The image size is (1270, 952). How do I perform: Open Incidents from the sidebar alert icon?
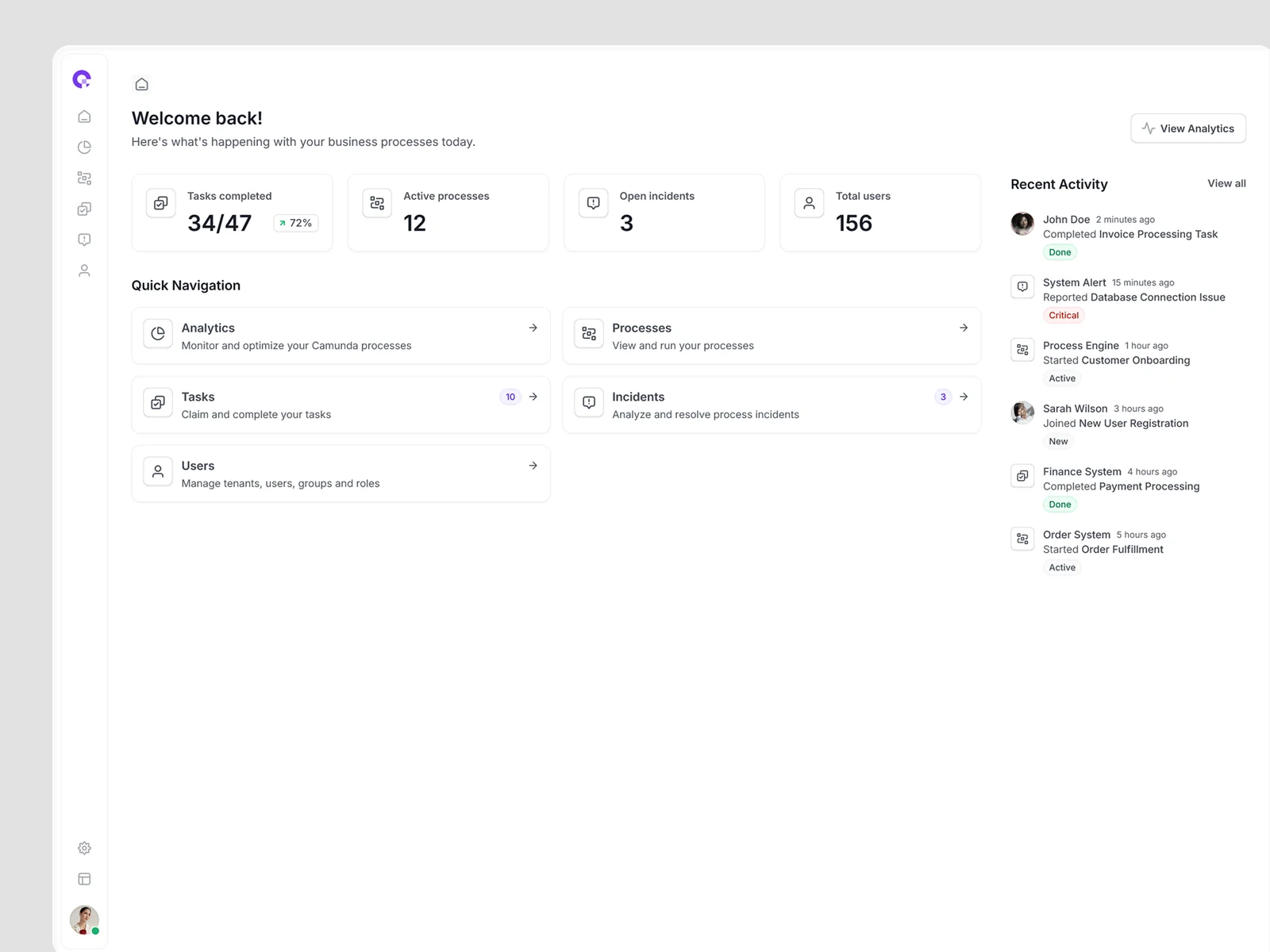[84, 240]
